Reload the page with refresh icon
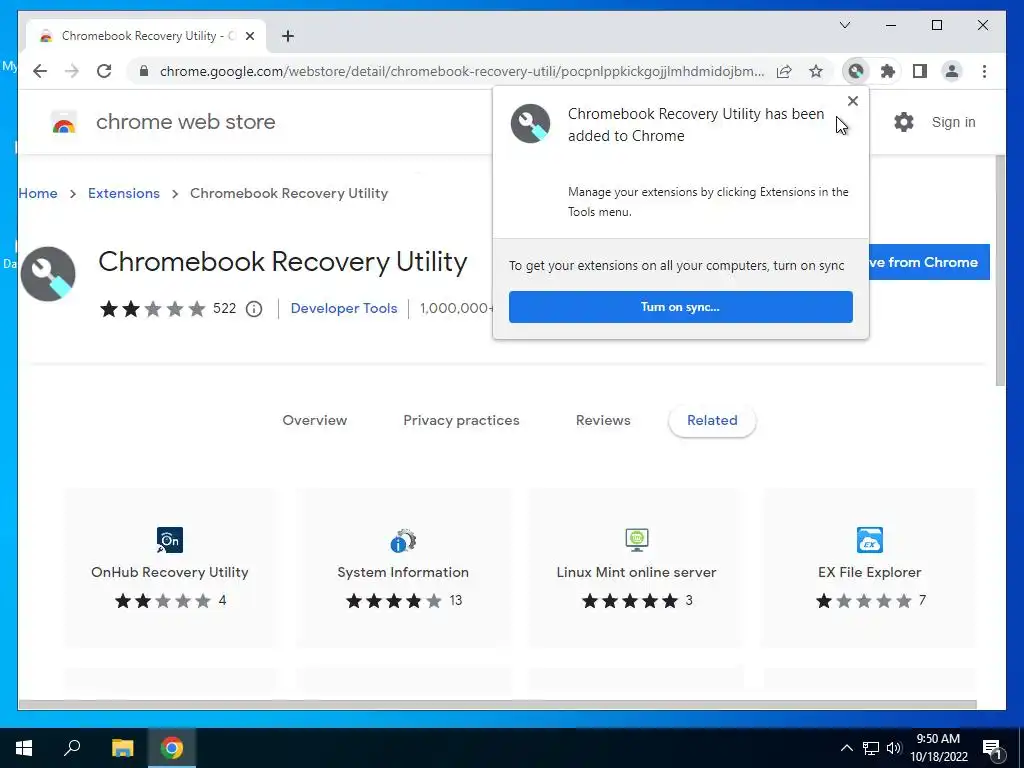The width and height of the screenshot is (1024, 768). (x=104, y=71)
